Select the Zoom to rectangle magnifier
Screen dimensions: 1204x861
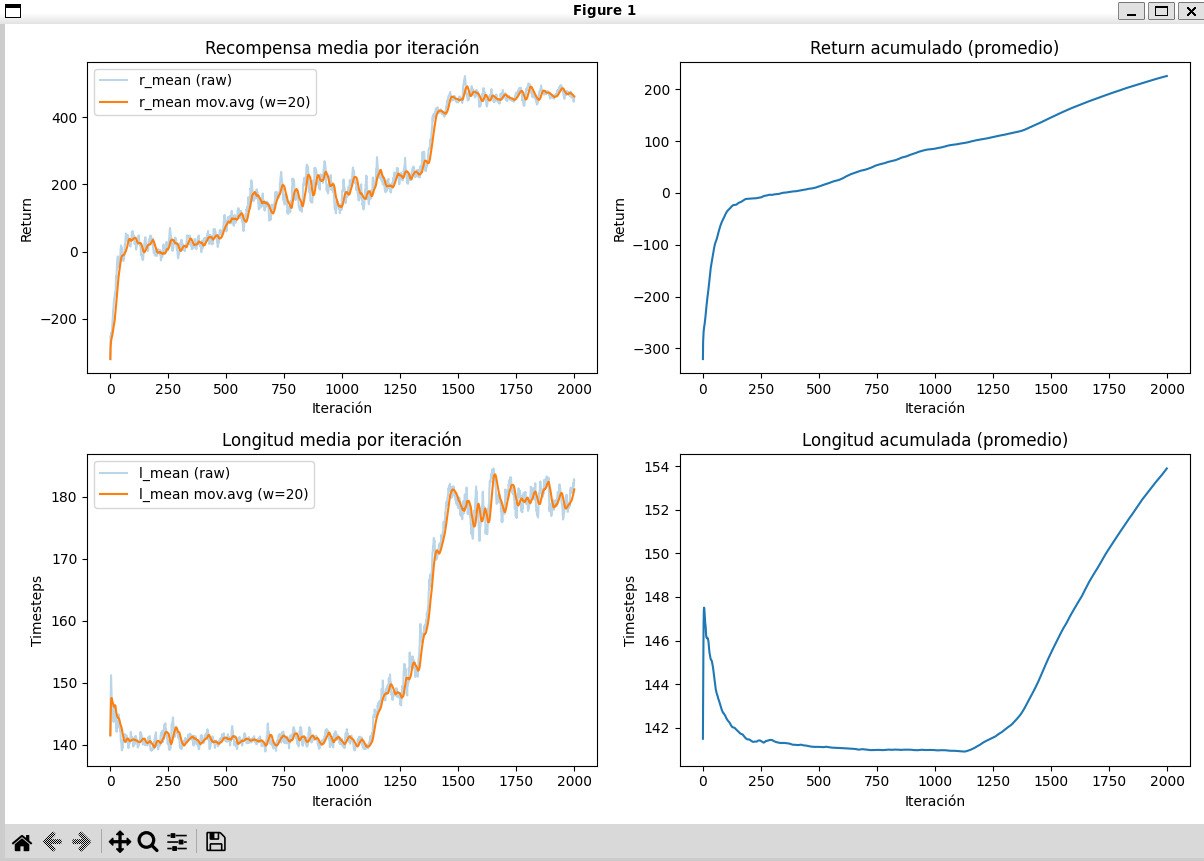click(x=148, y=842)
